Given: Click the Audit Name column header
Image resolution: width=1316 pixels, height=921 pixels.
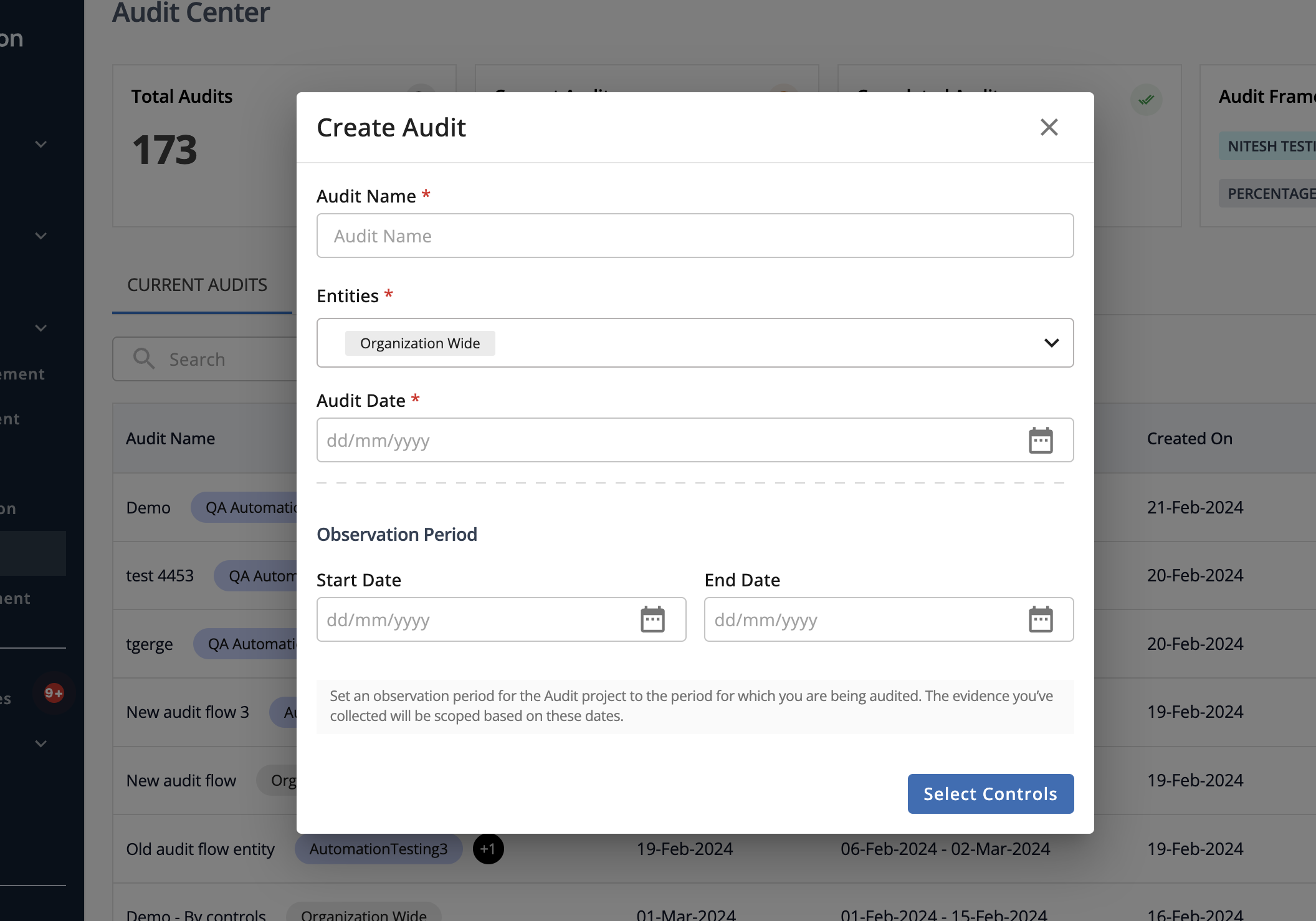Looking at the screenshot, I should pyautogui.click(x=170, y=438).
